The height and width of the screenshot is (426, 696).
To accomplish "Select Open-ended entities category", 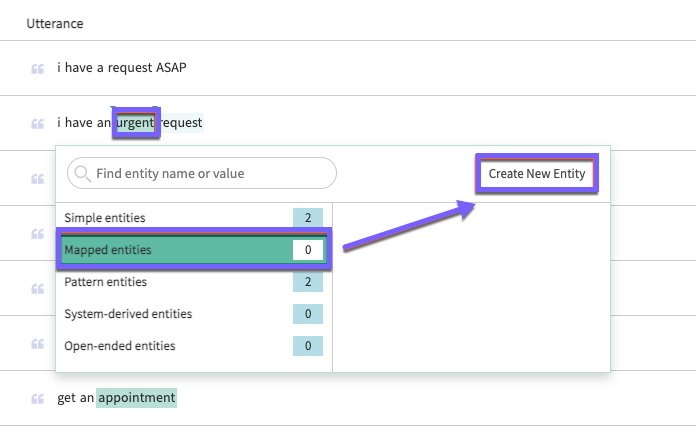I will point(194,346).
